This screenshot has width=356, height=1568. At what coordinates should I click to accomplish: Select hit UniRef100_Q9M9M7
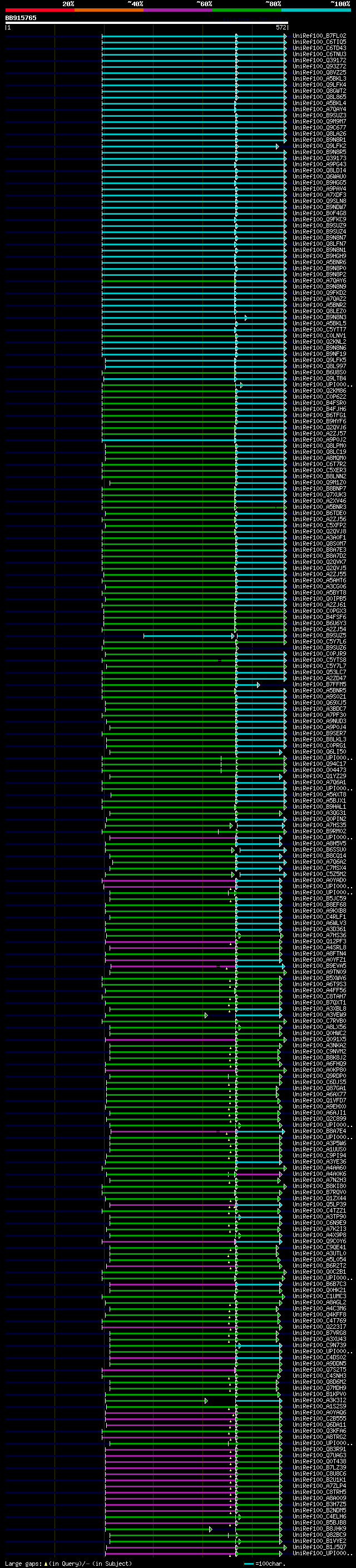[319, 122]
